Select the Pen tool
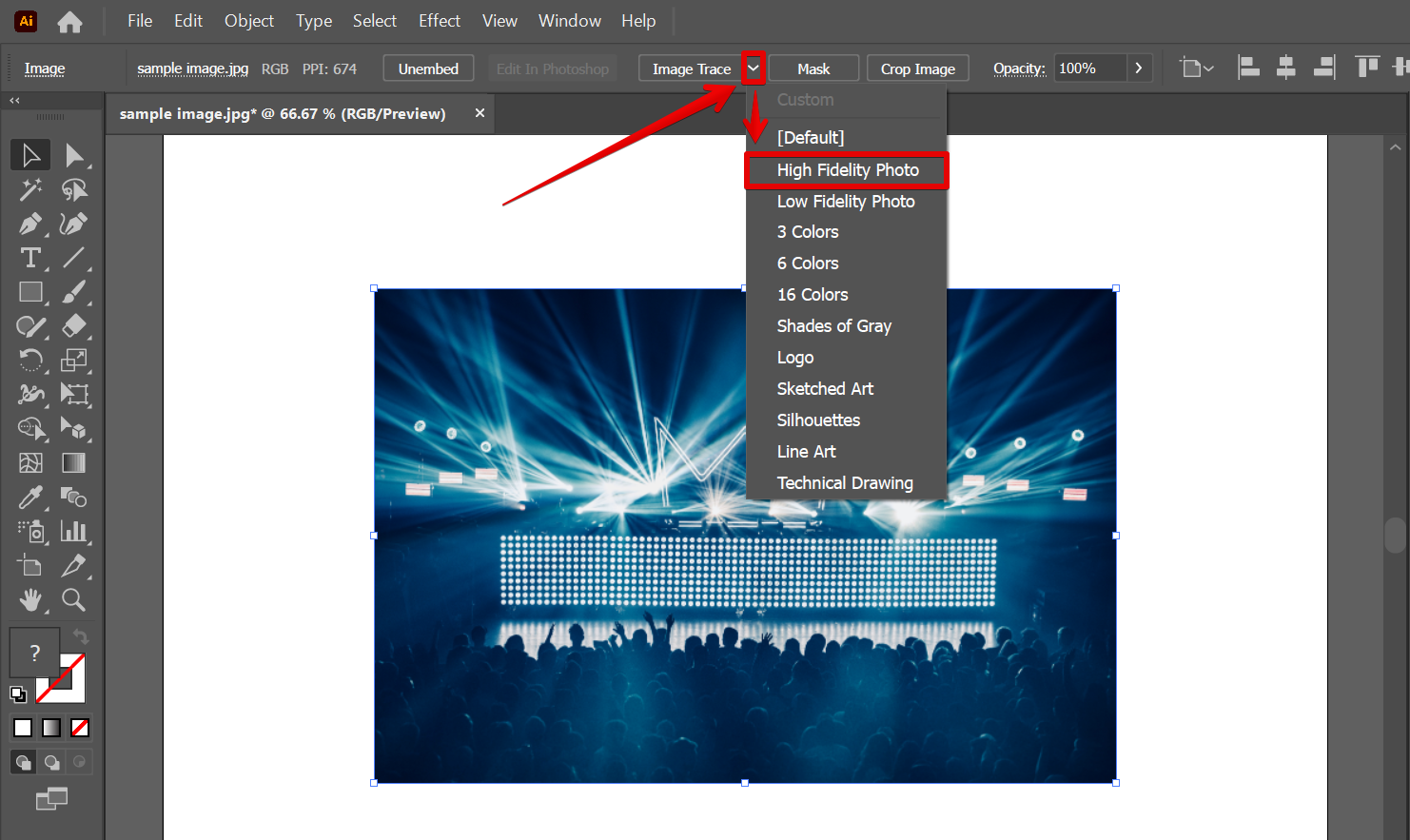This screenshot has width=1410, height=840. 29,225
